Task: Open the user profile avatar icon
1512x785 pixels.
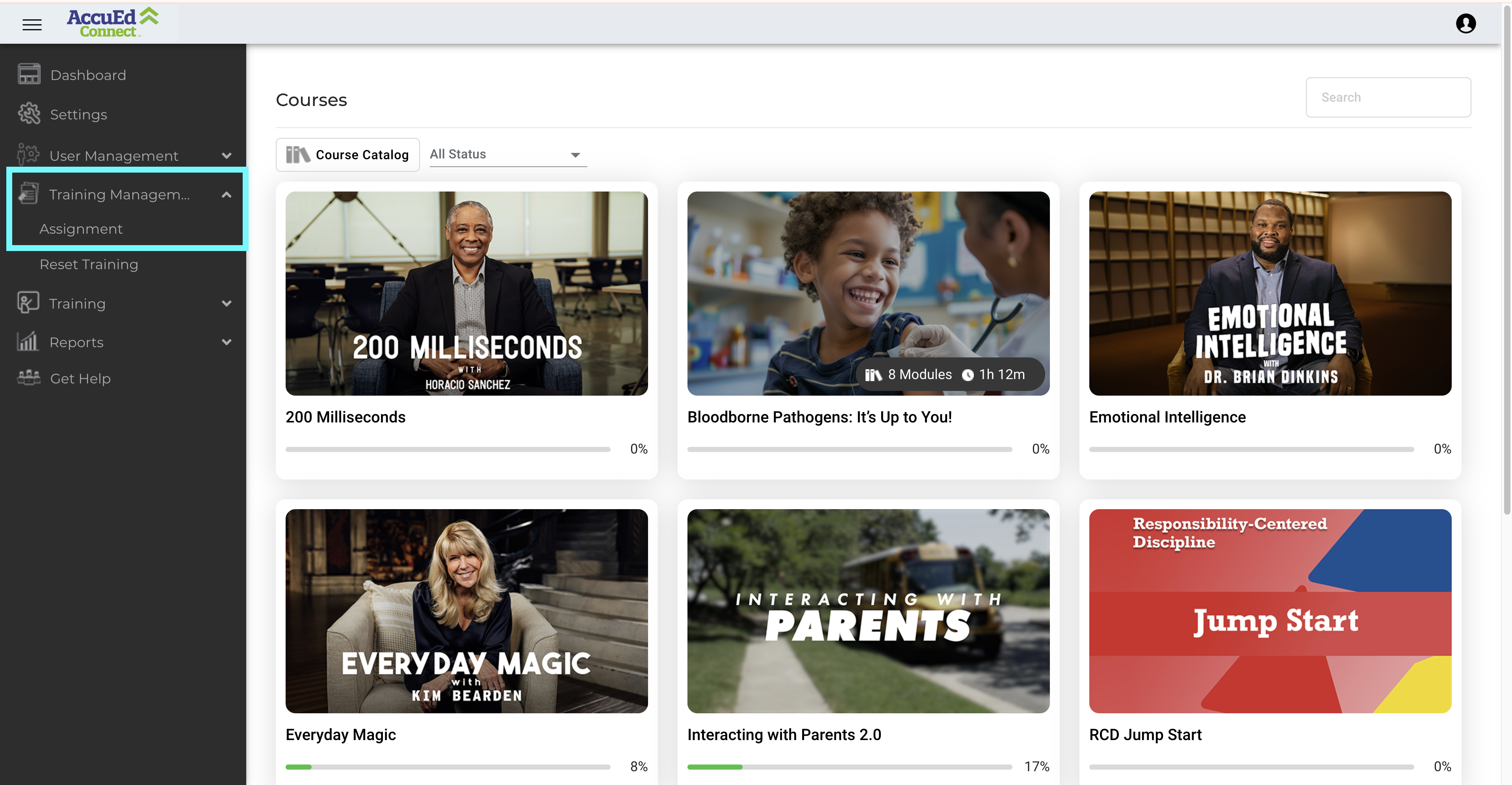Action: (1466, 24)
